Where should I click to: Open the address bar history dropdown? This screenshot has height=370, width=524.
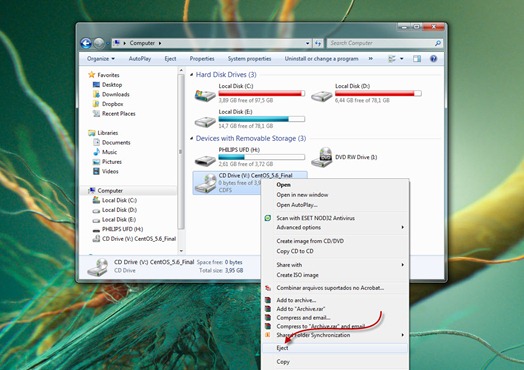pyautogui.click(x=307, y=43)
